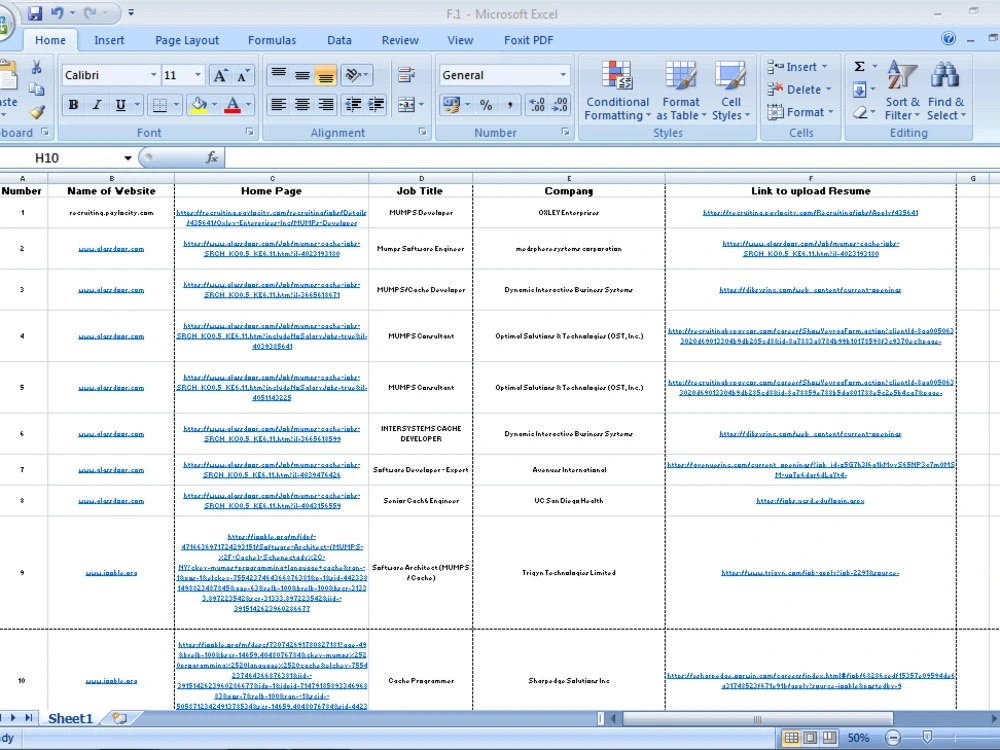Switch to Normal view in status bar

(791, 738)
